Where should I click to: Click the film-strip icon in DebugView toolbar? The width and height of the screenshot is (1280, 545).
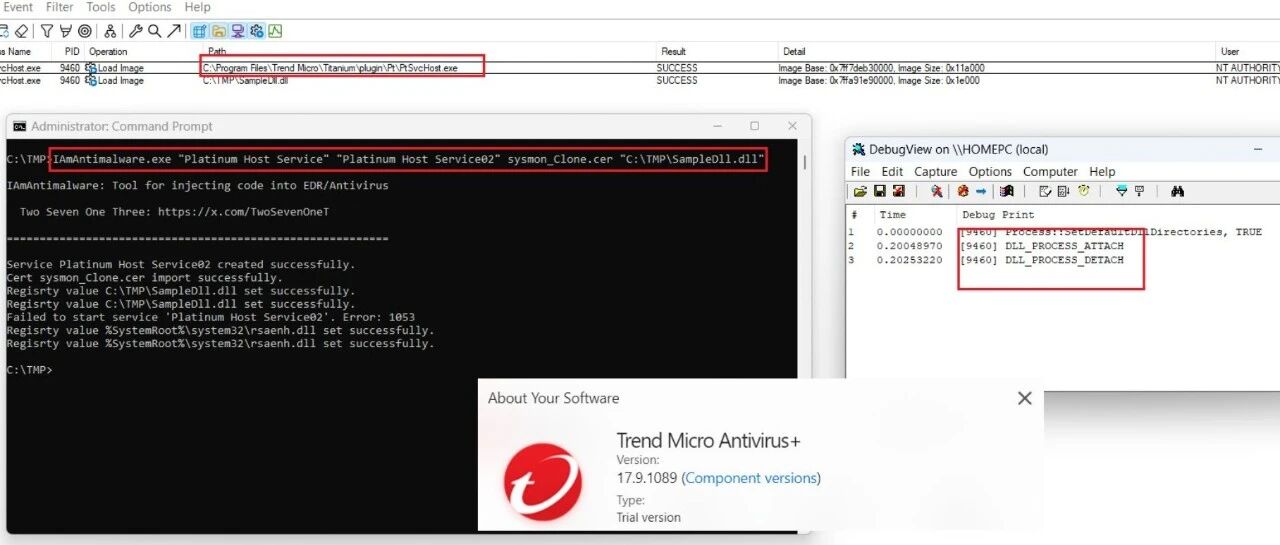[x=1007, y=191]
